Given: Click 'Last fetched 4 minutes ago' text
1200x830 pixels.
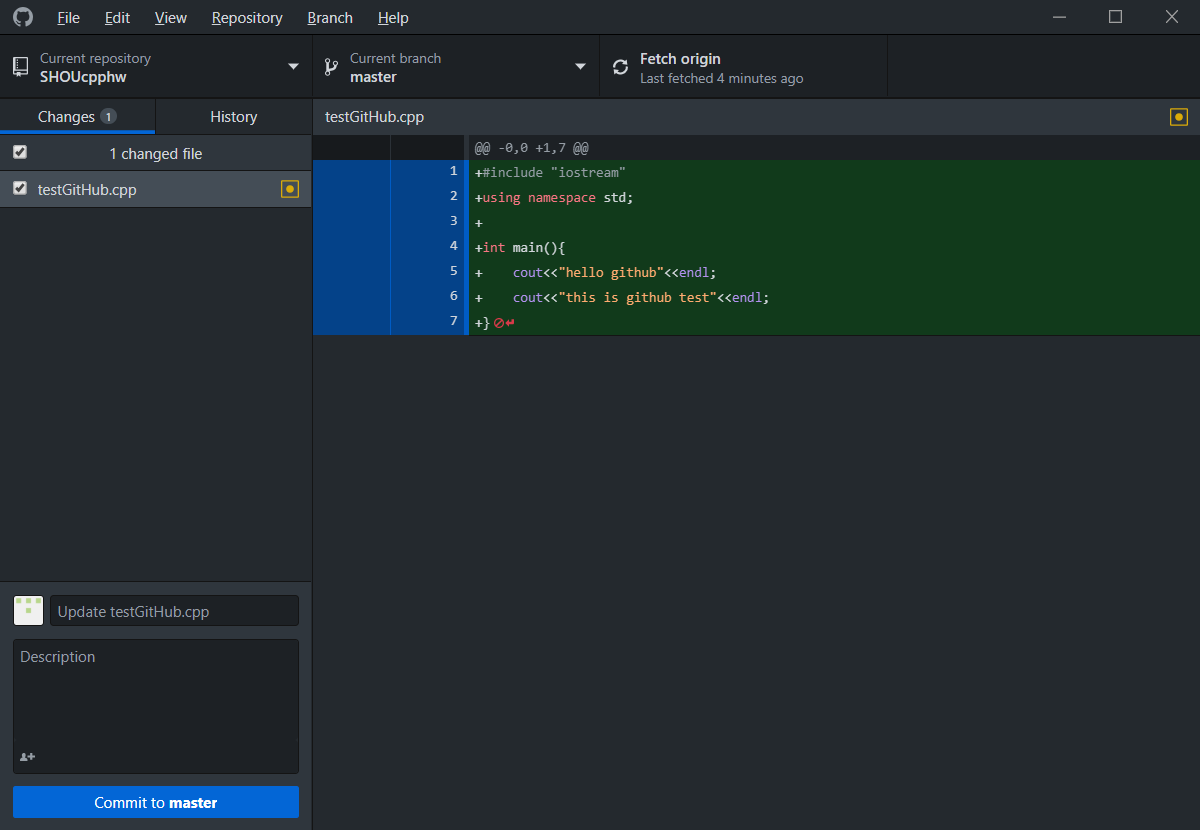Looking at the screenshot, I should [721, 78].
